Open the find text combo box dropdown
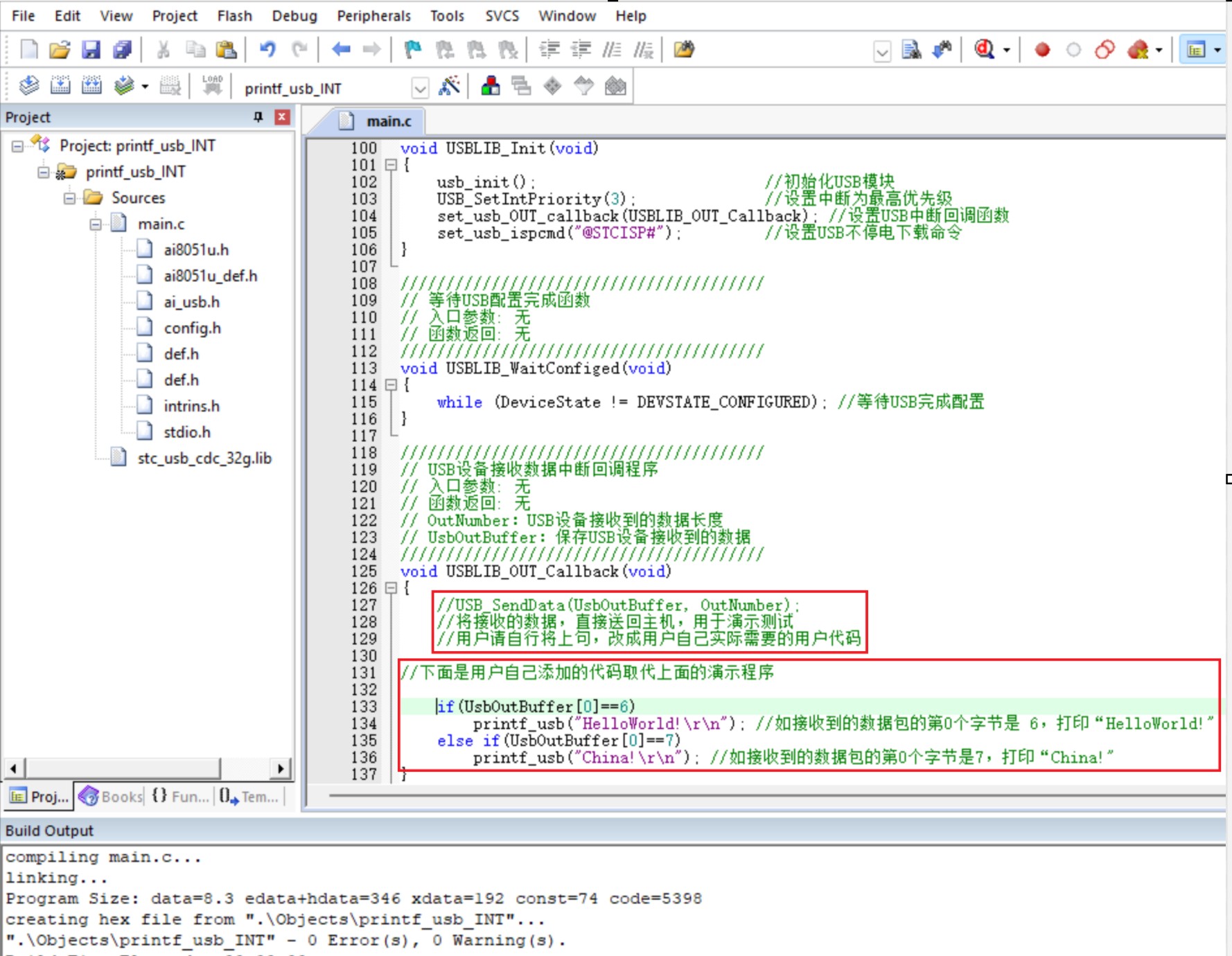 pyautogui.click(x=882, y=51)
